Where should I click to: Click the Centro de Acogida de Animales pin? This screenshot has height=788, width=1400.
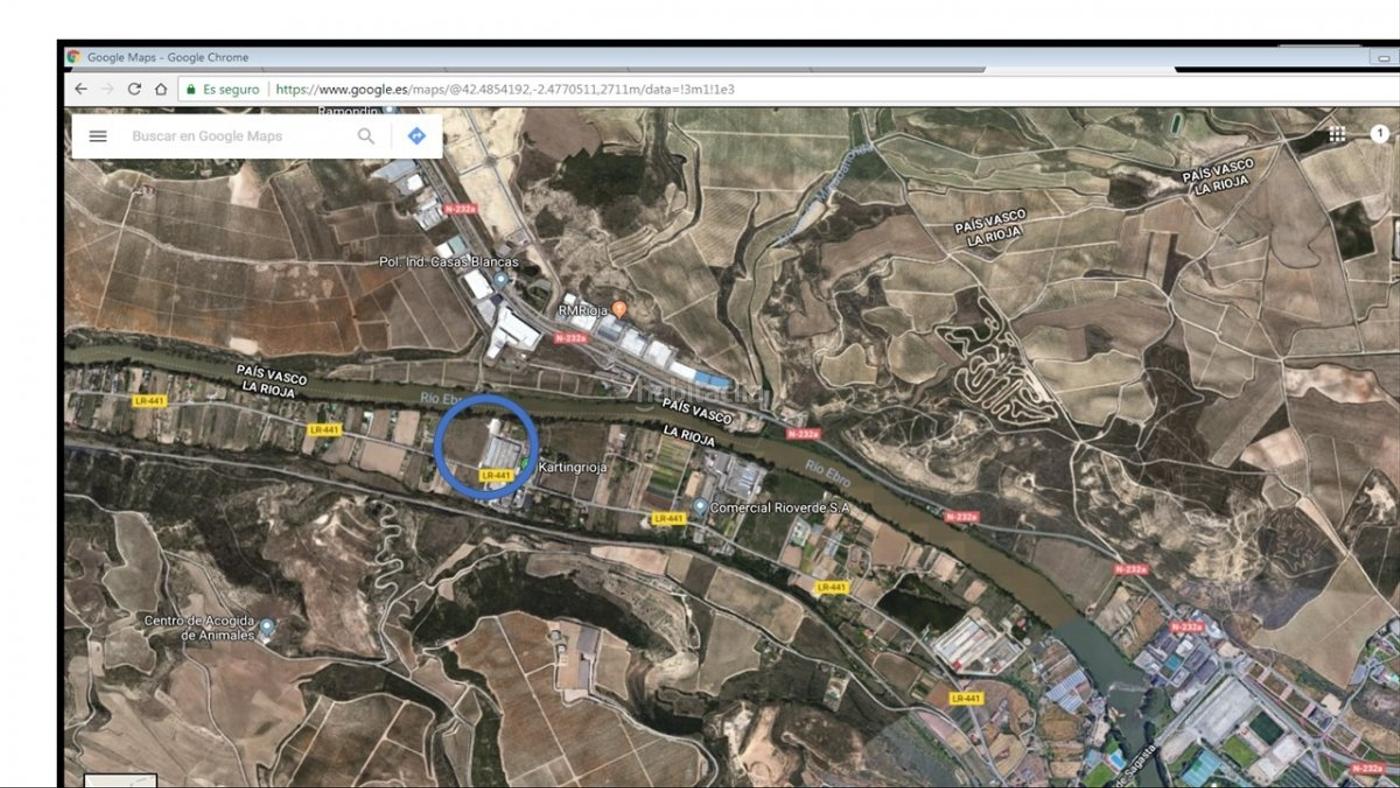[x=267, y=627]
